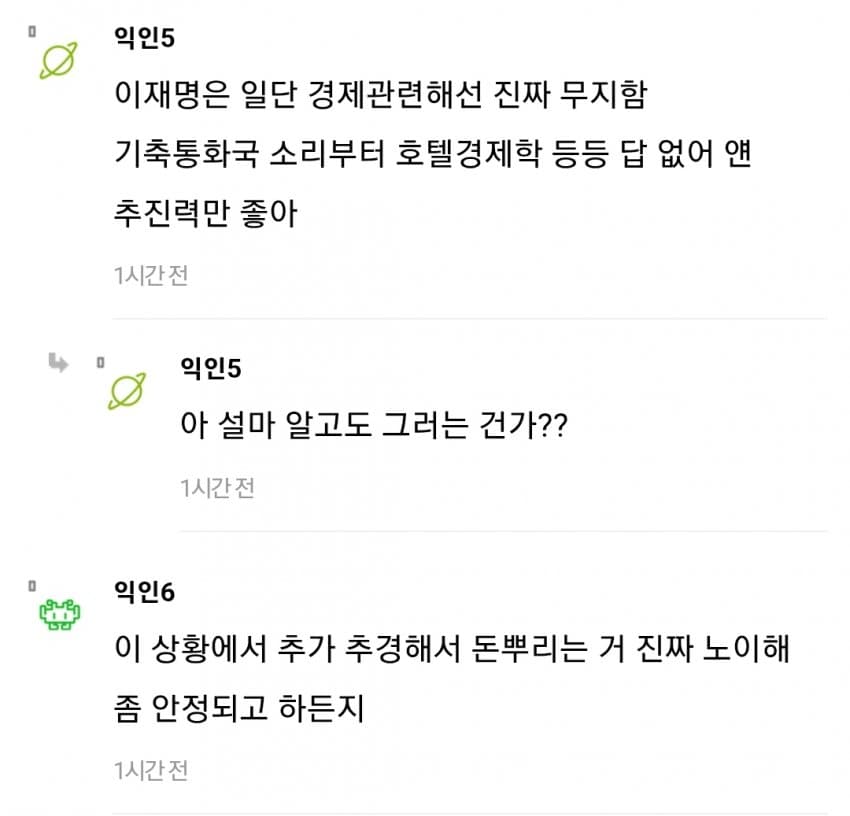
Task: Click the small gray marker beside the reply arrow
Action: pyautogui.click(x=100, y=359)
